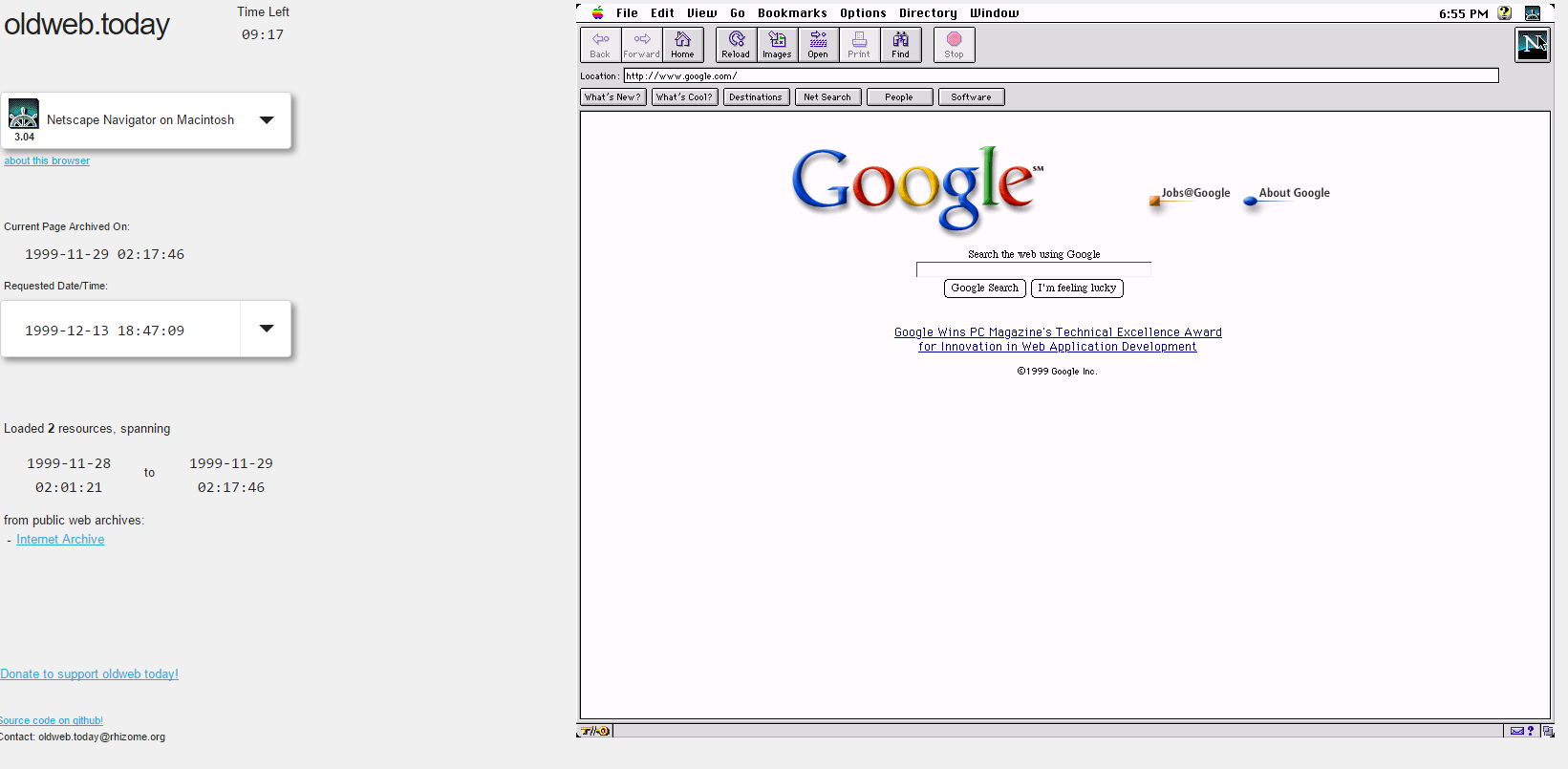Image resolution: width=1568 pixels, height=769 pixels.
Task: Reload the page with Reload icon
Action: [736, 45]
